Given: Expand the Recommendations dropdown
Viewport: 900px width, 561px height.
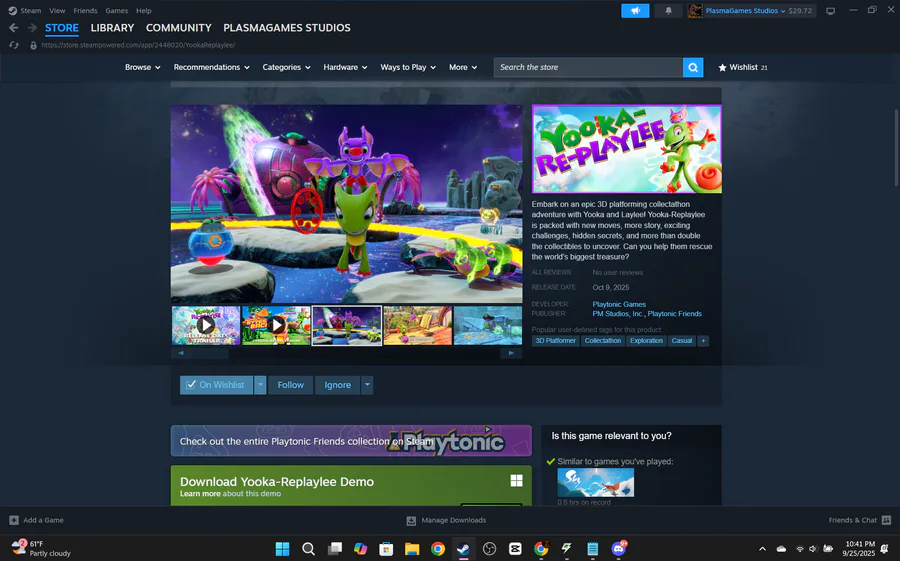Looking at the screenshot, I should 211,67.
